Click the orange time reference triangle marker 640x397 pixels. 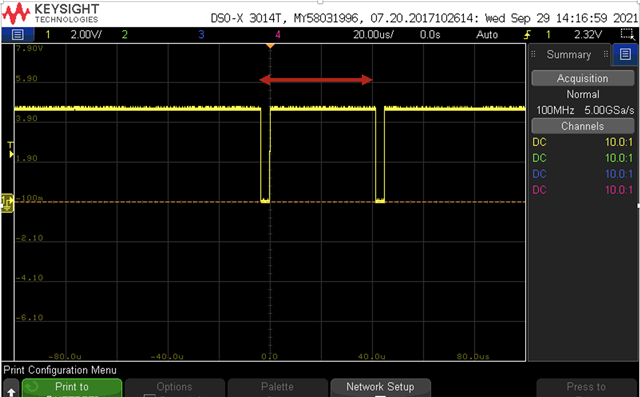point(270,47)
